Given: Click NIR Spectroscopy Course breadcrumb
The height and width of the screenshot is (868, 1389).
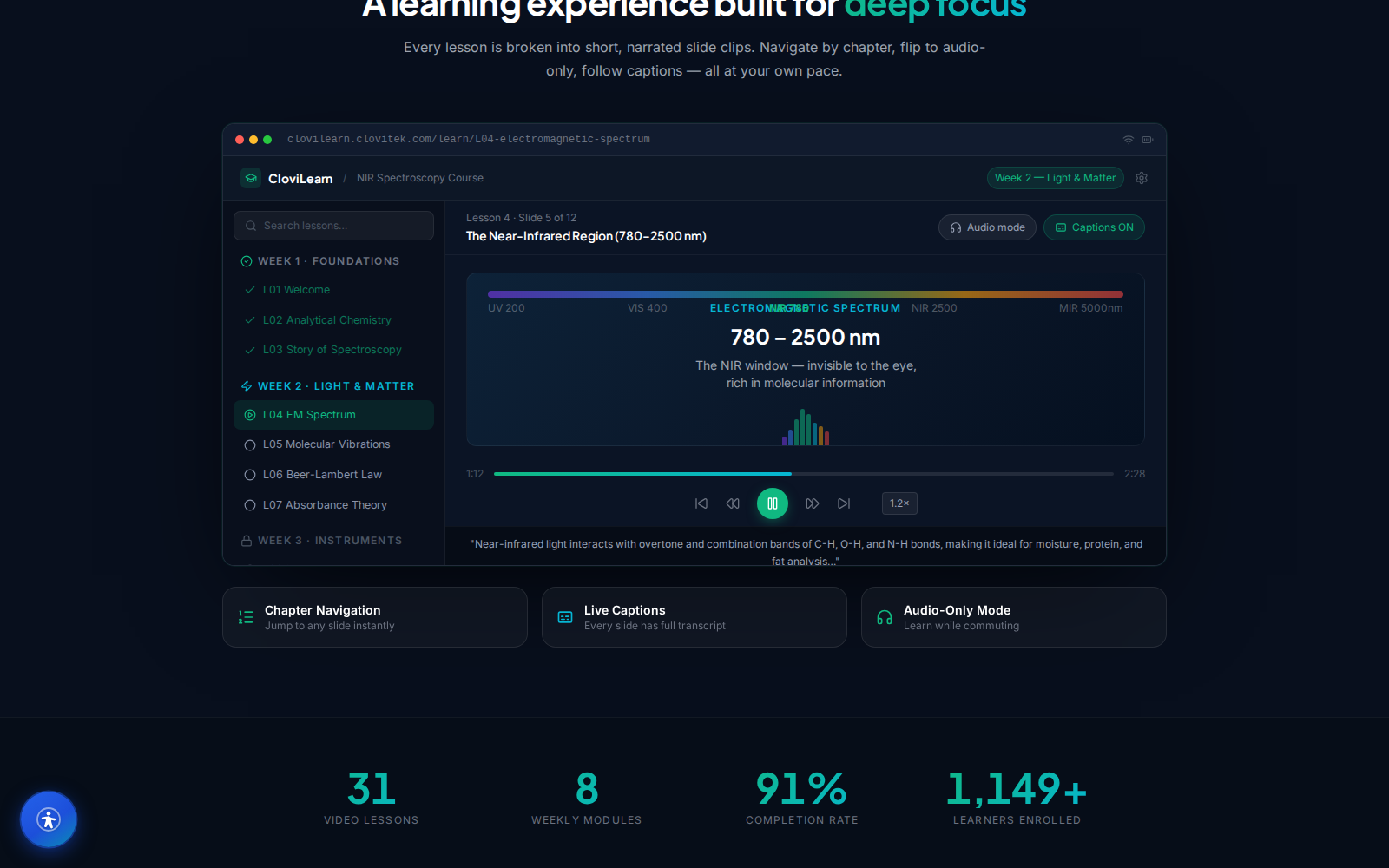Looking at the screenshot, I should click(x=420, y=178).
